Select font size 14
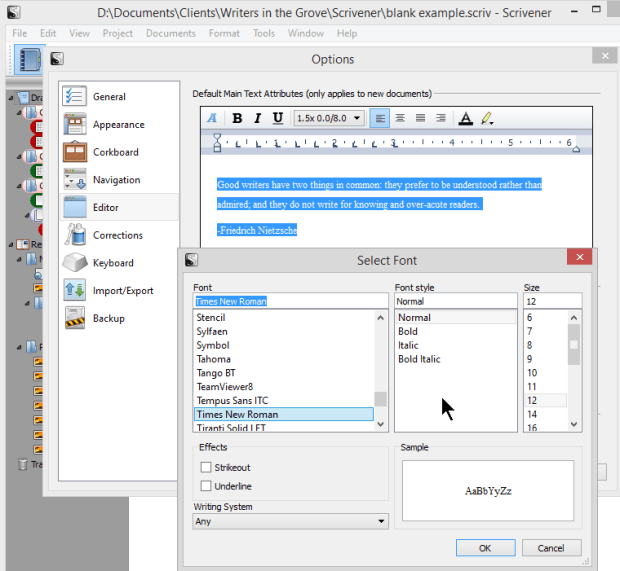This screenshot has width=620, height=571. [x=546, y=414]
